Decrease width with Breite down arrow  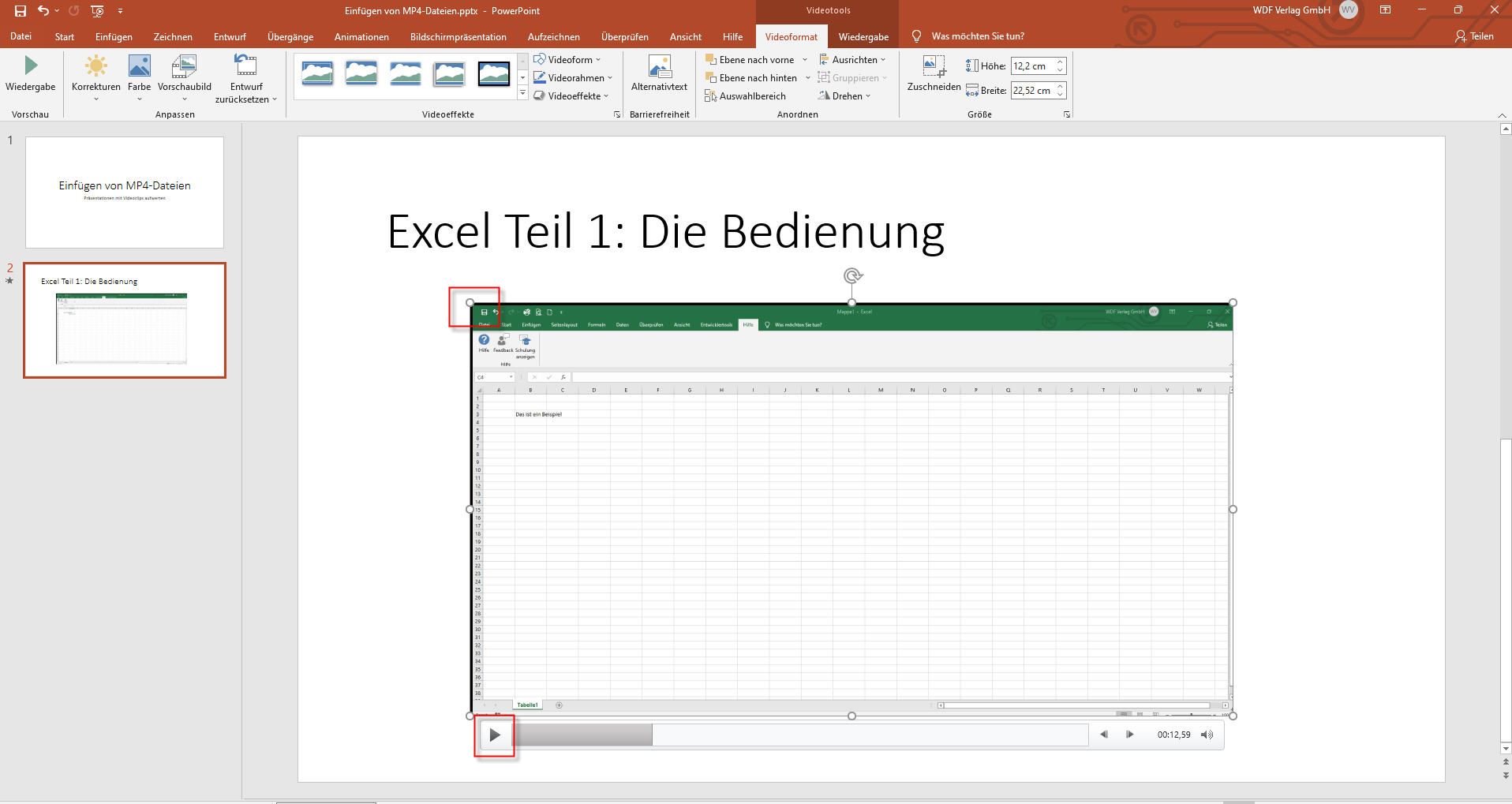(x=1061, y=95)
